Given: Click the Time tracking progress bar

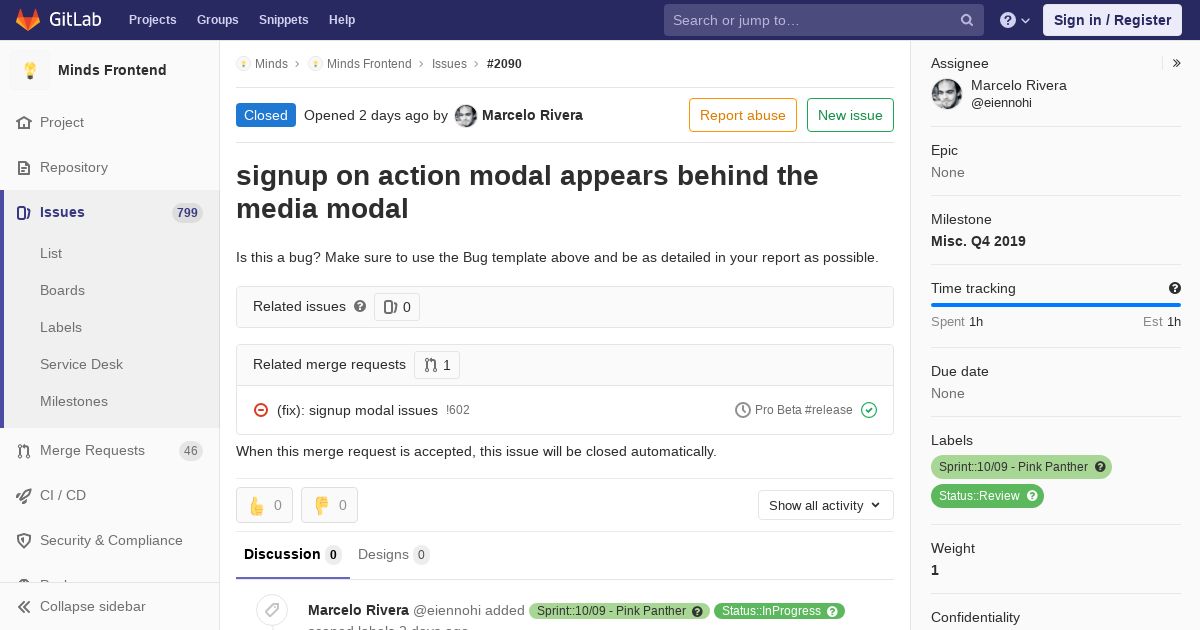Looking at the screenshot, I should [1056, 305].
